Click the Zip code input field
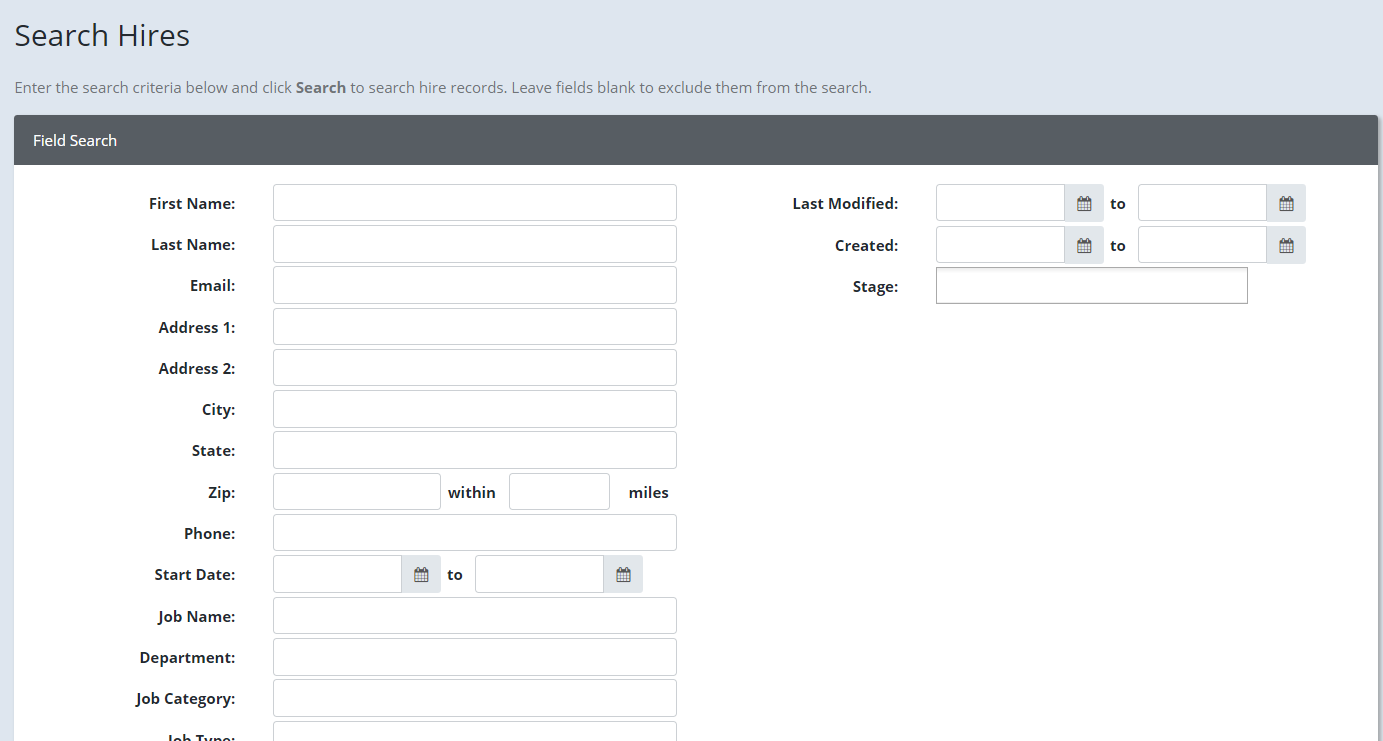1383x741 pixels. point(356,491)
